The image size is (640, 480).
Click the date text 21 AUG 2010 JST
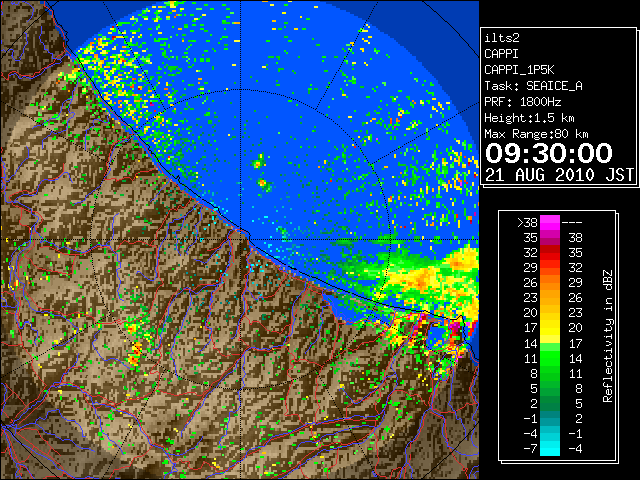click(559, 175)
